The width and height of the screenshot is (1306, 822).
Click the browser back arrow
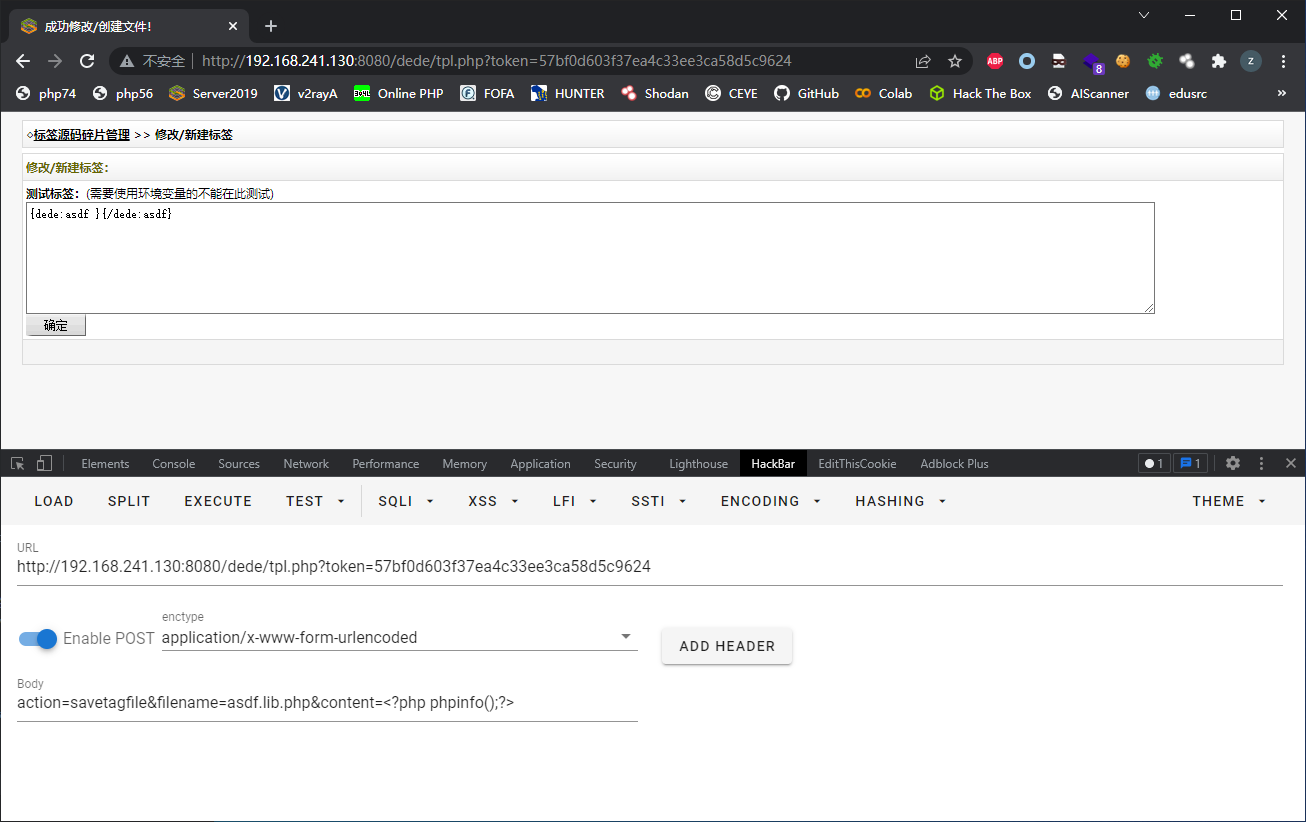[x=23, y=61]
